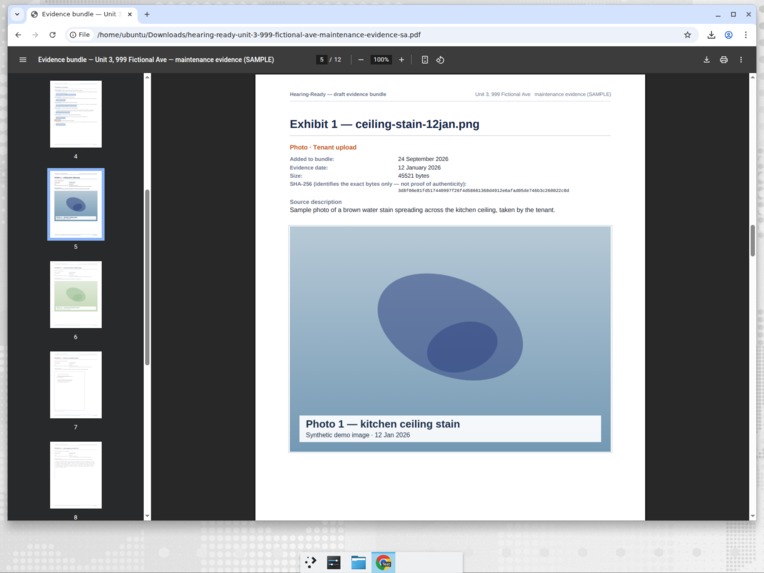Click thumbnail panel scrollbar handle
This screenshot has height=573, width=764.
pyautogui.click(x=147, y=277)
